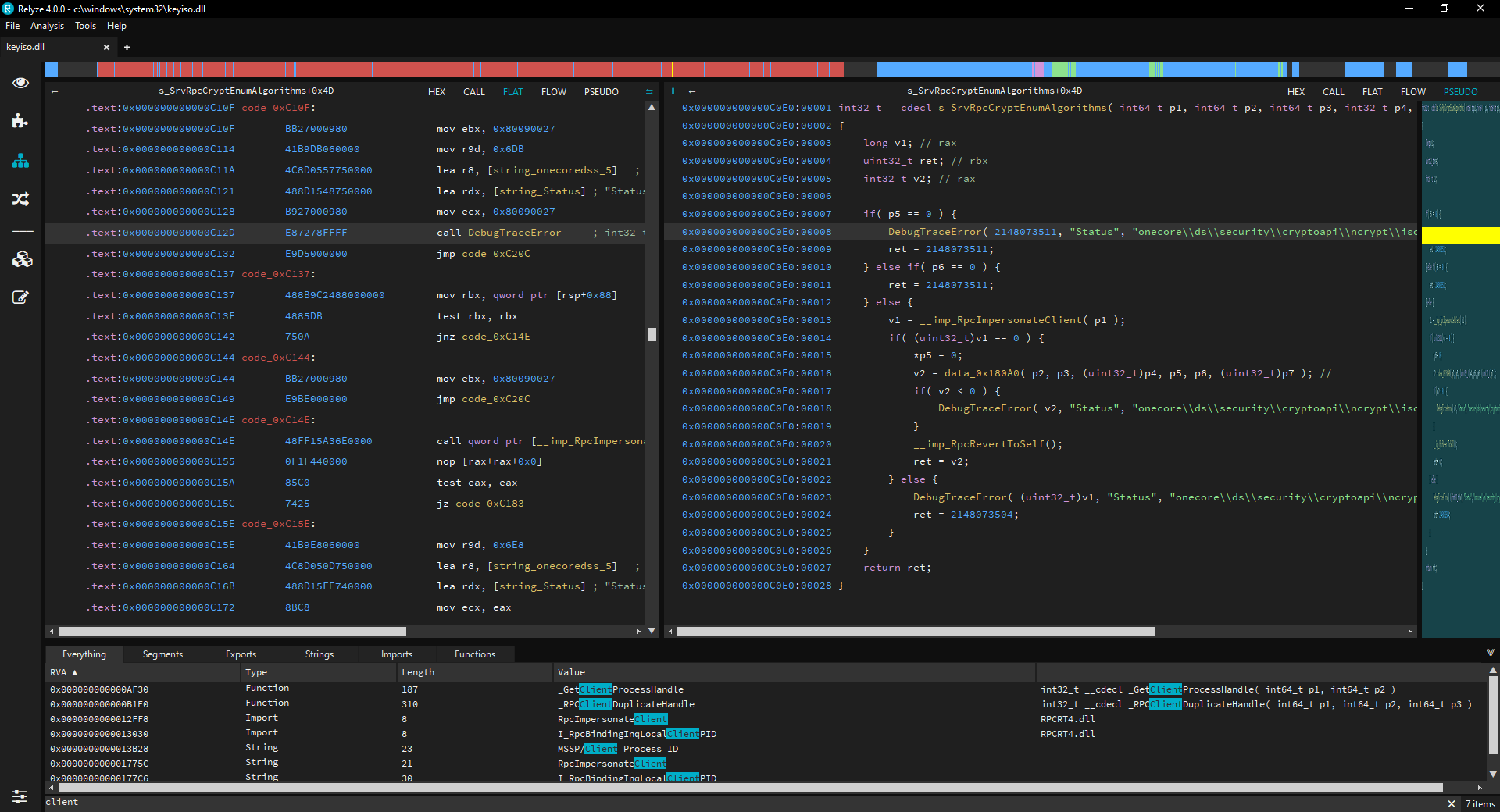The width and height of the screenshot is (1500, 812).
Task: Open the Imports tab in bottom panel
Action: point(396,654)
